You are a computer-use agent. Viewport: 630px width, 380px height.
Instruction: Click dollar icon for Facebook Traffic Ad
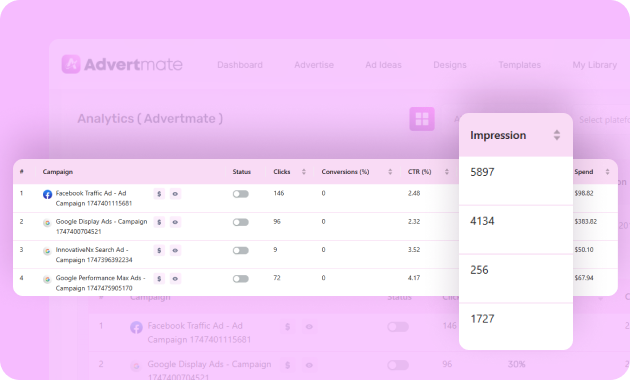click(159, 194)
